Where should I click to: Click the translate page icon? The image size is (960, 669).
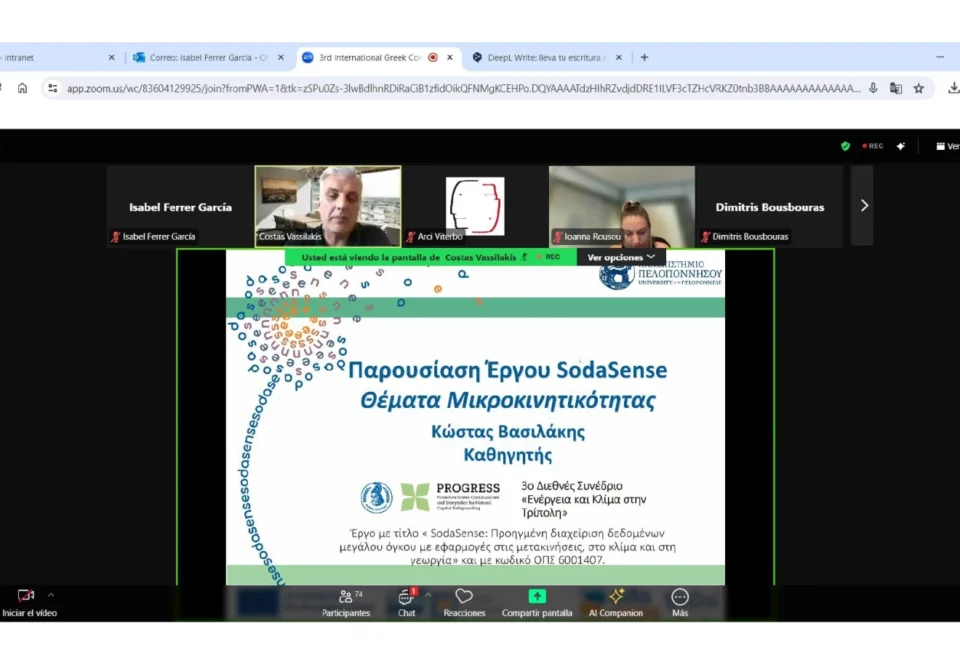[x=896, y=88]
